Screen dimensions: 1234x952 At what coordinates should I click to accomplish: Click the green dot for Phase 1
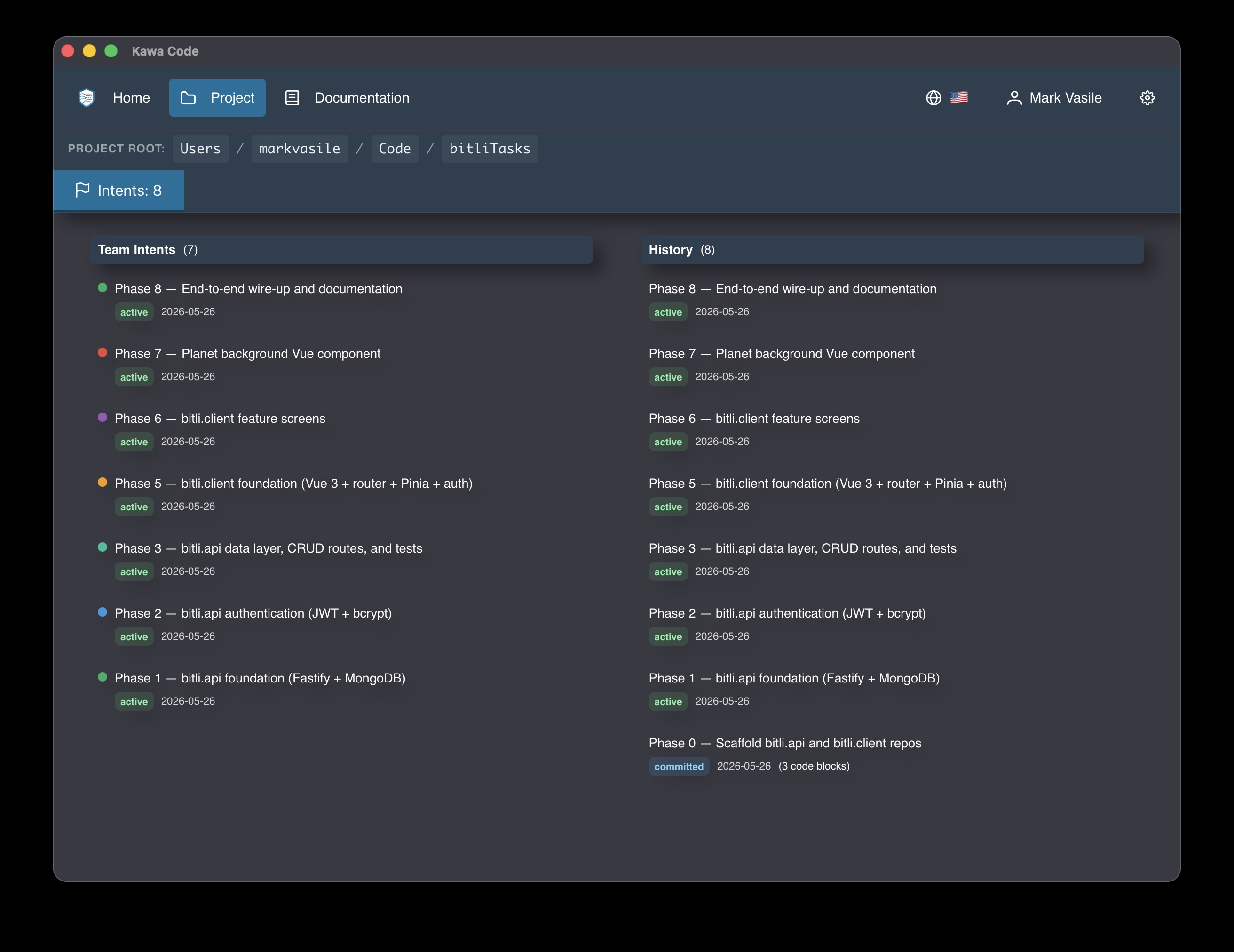point(102,677)
